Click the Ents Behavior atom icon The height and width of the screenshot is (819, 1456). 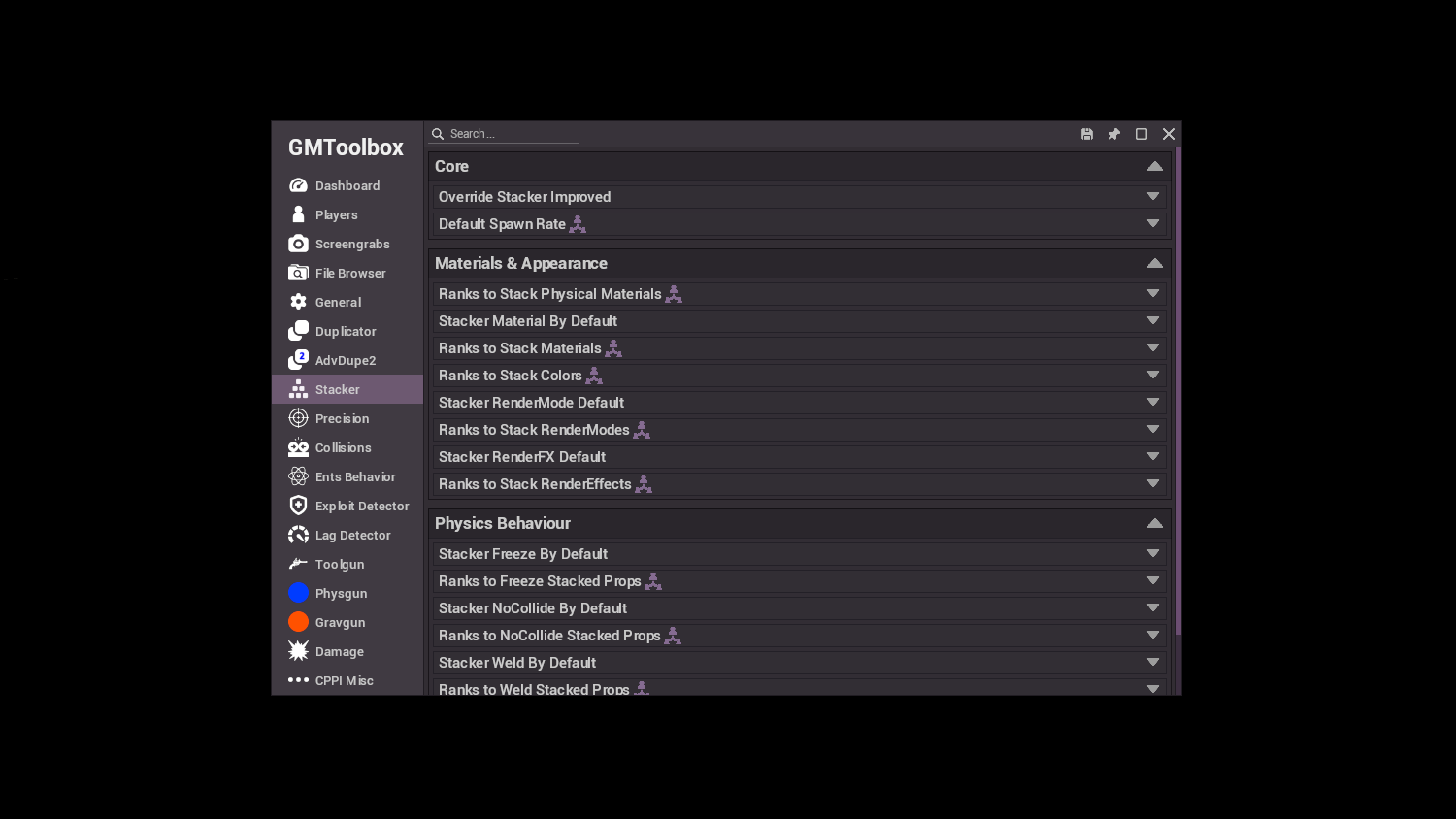[x=298, y=476]
